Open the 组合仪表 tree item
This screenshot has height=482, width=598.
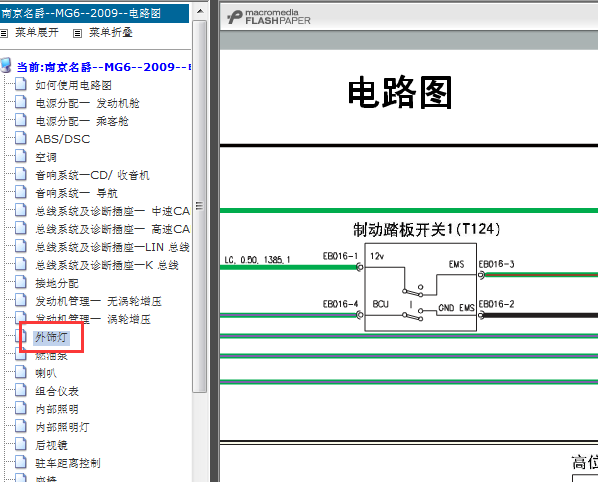[x=57, y=391]
